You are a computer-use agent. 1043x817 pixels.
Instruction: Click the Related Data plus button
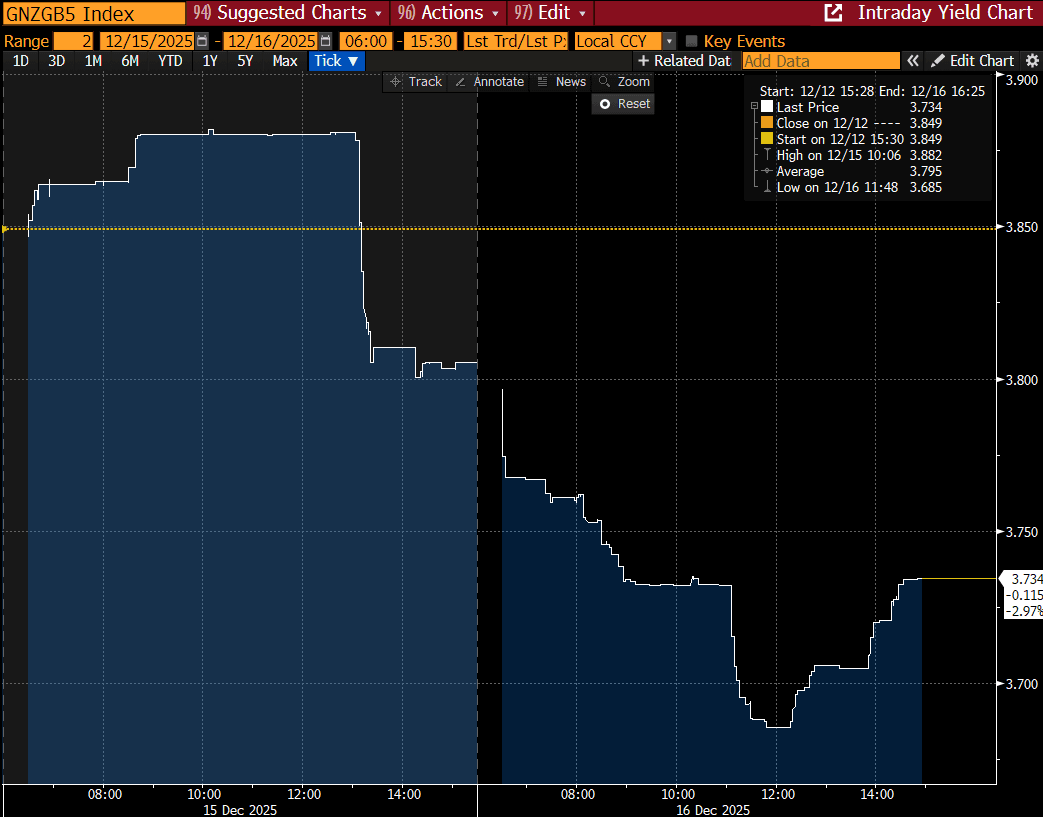pyautogui.click(x=683, y=61)
